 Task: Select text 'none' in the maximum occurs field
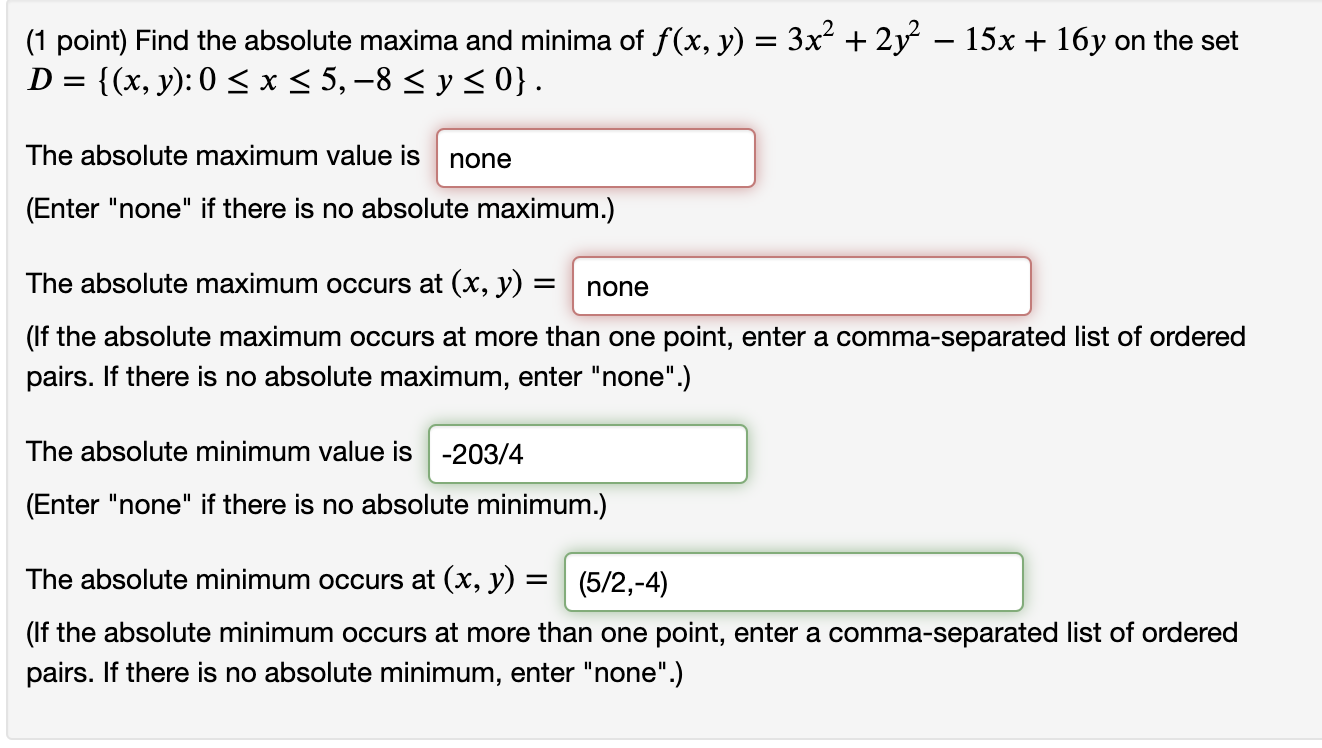click(x=617, y=288)
